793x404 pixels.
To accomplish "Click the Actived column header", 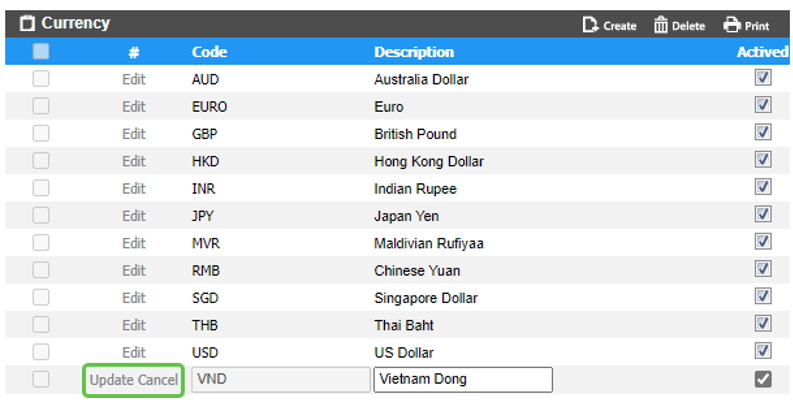I will pos(762,52).
